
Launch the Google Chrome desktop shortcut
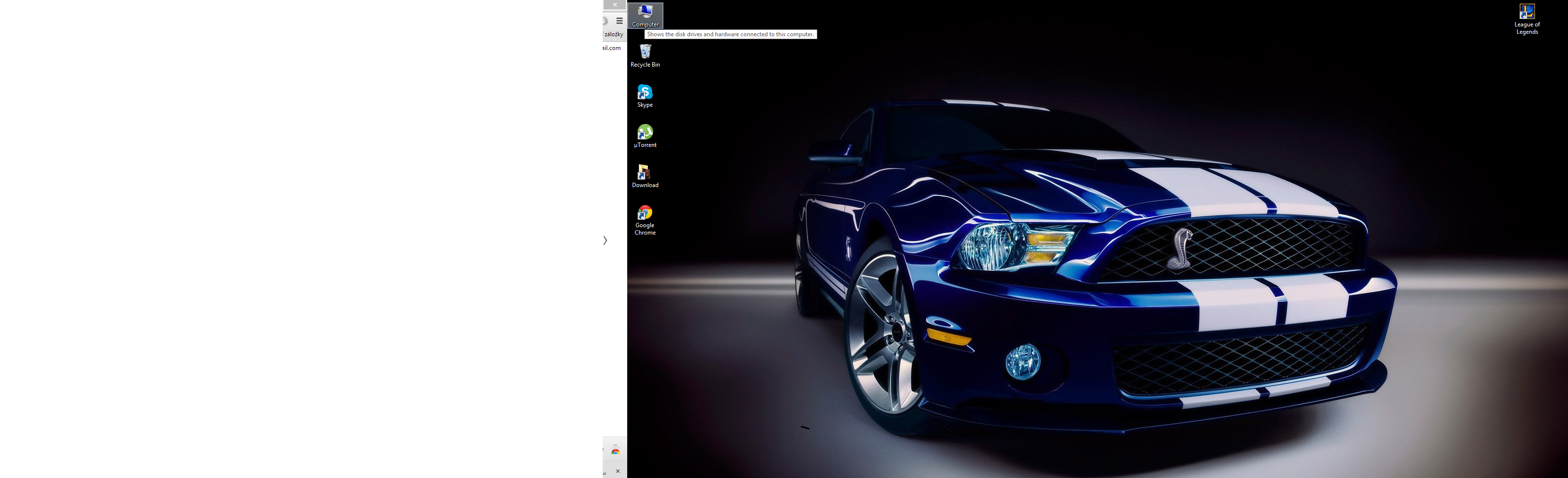coord(645,218)
